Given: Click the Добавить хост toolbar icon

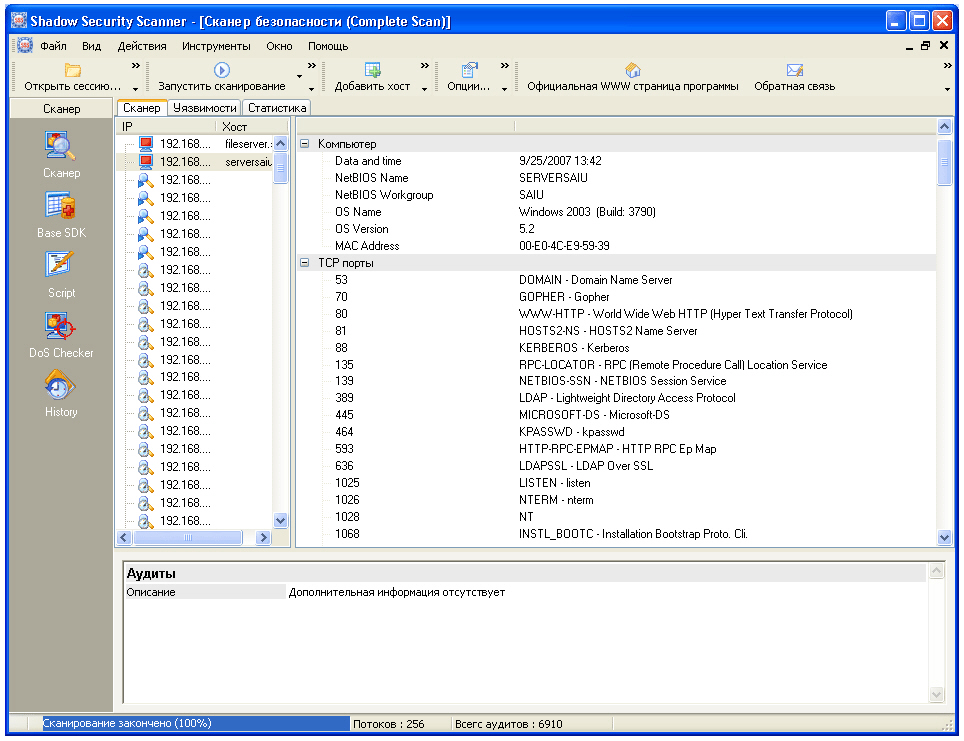Looking at the screenshot, I should (x=372, y=70).
